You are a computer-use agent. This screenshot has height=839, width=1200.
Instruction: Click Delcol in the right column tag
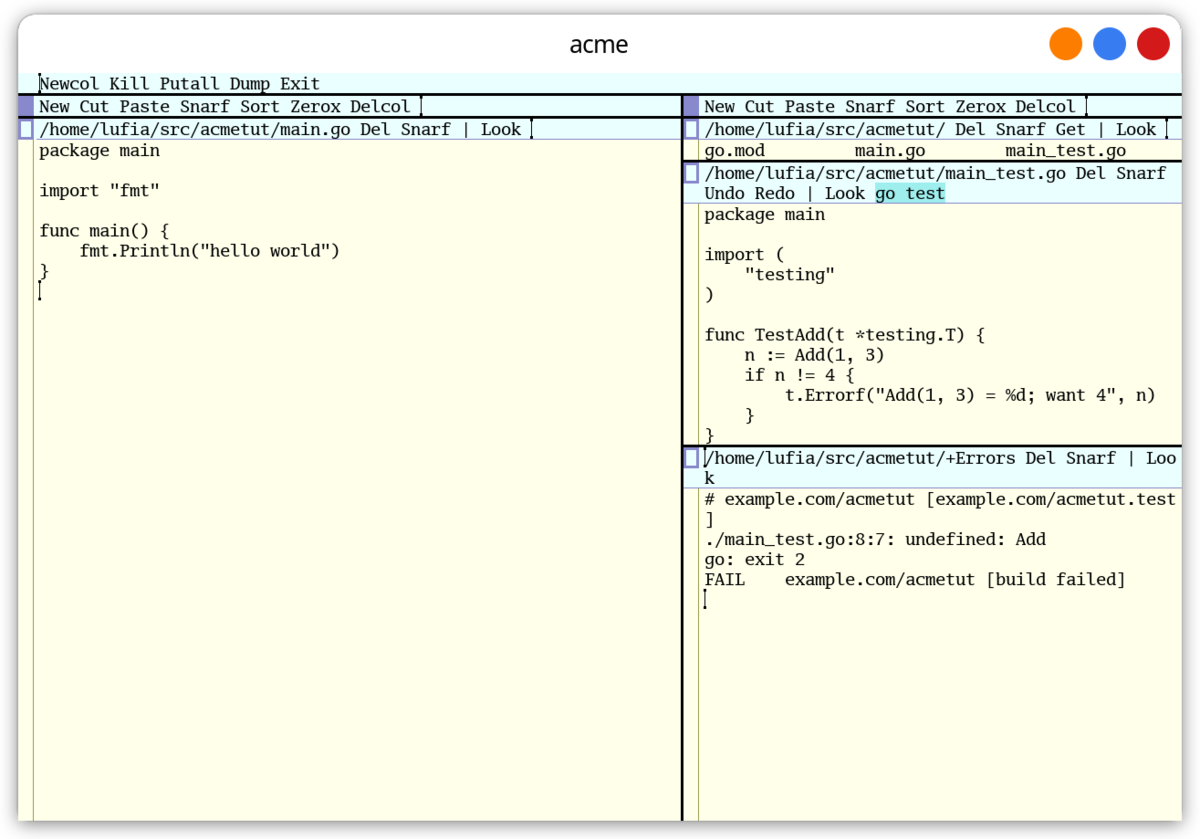[1045, 106]
